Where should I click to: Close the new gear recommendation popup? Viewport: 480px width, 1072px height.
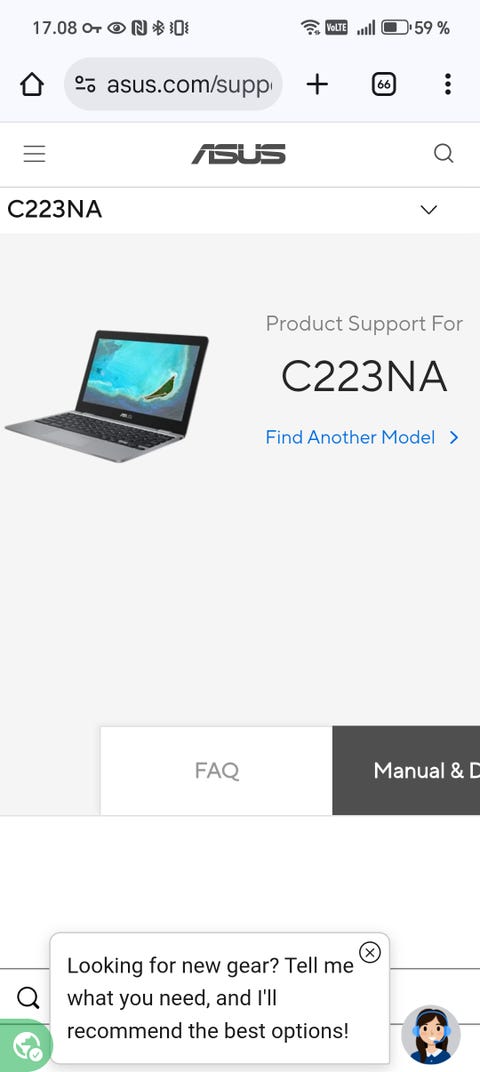click(370, 952)
